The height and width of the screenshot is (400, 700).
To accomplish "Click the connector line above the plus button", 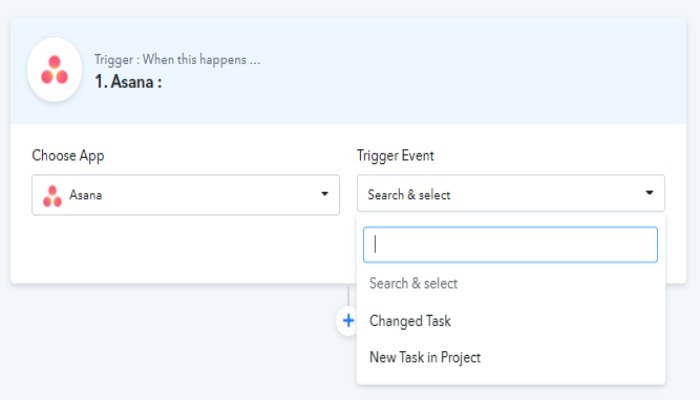I will coord(347,294).
